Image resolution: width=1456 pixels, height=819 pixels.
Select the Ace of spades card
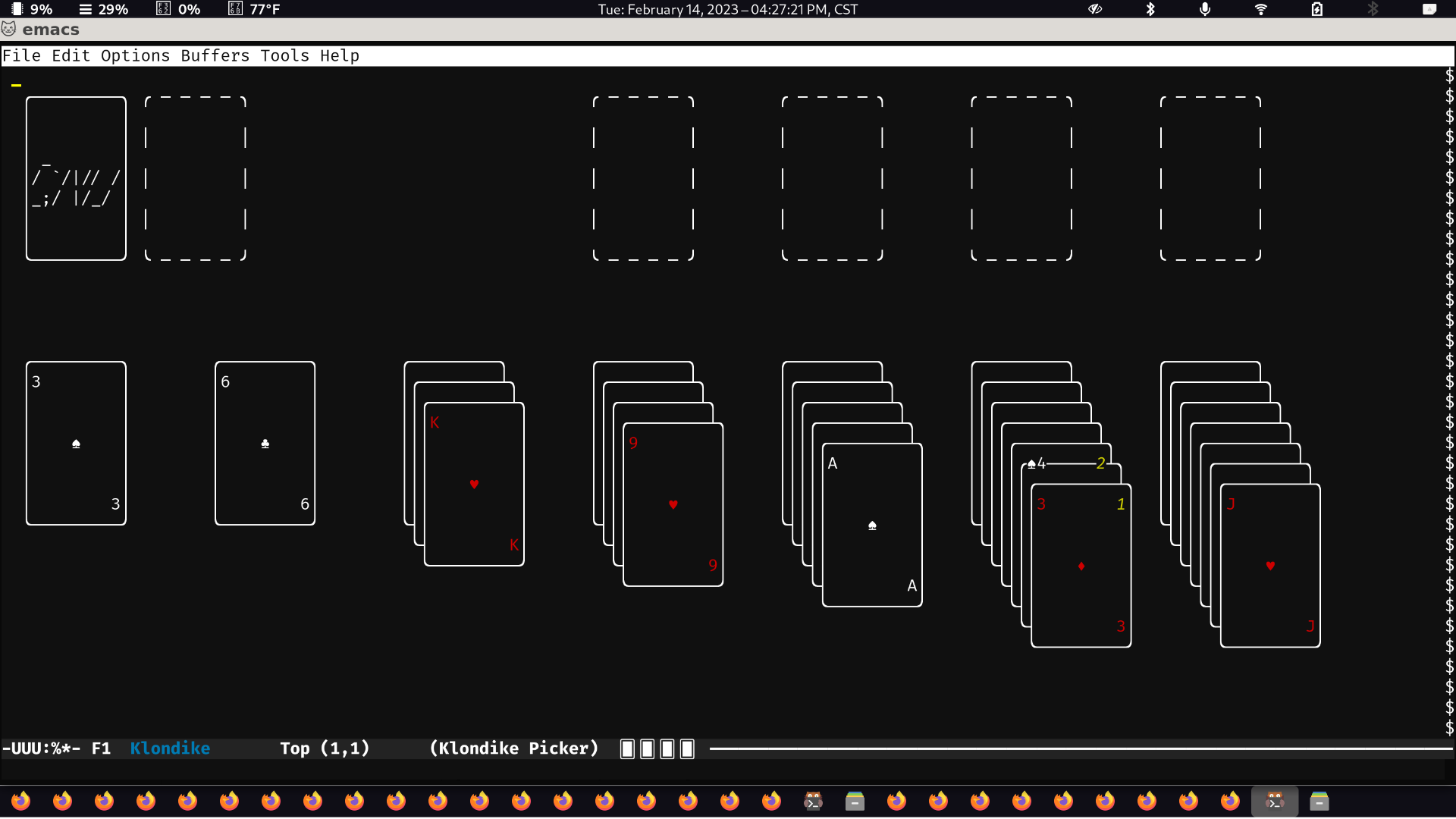tap(872, 525)
